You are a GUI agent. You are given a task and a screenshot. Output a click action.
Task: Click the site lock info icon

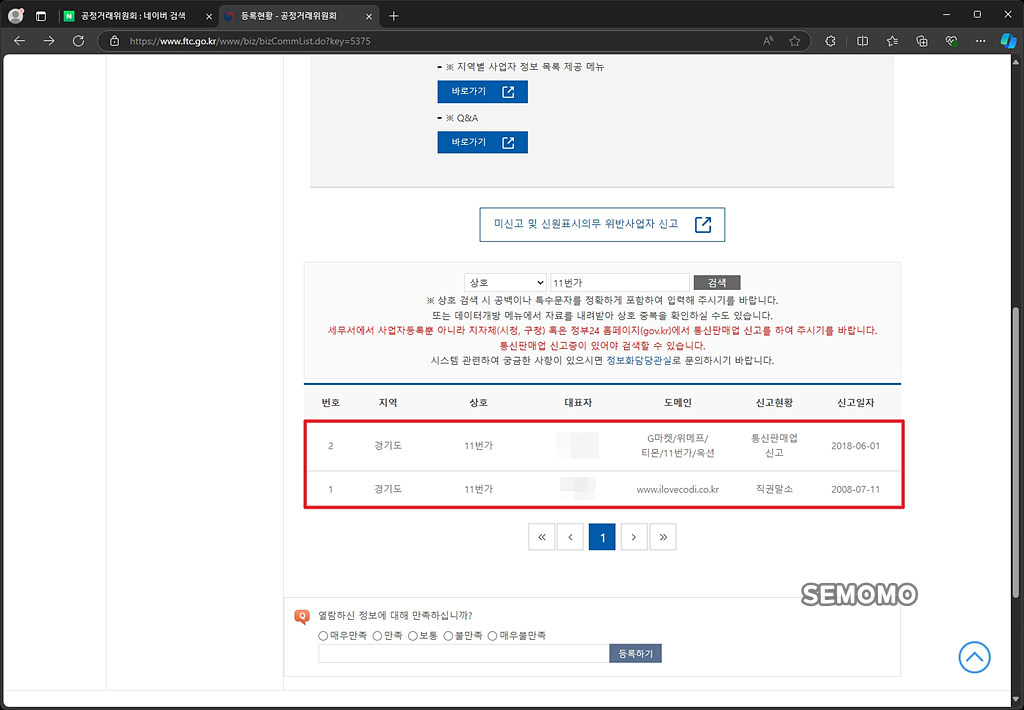pyautogui.click(x=114, y=40)
